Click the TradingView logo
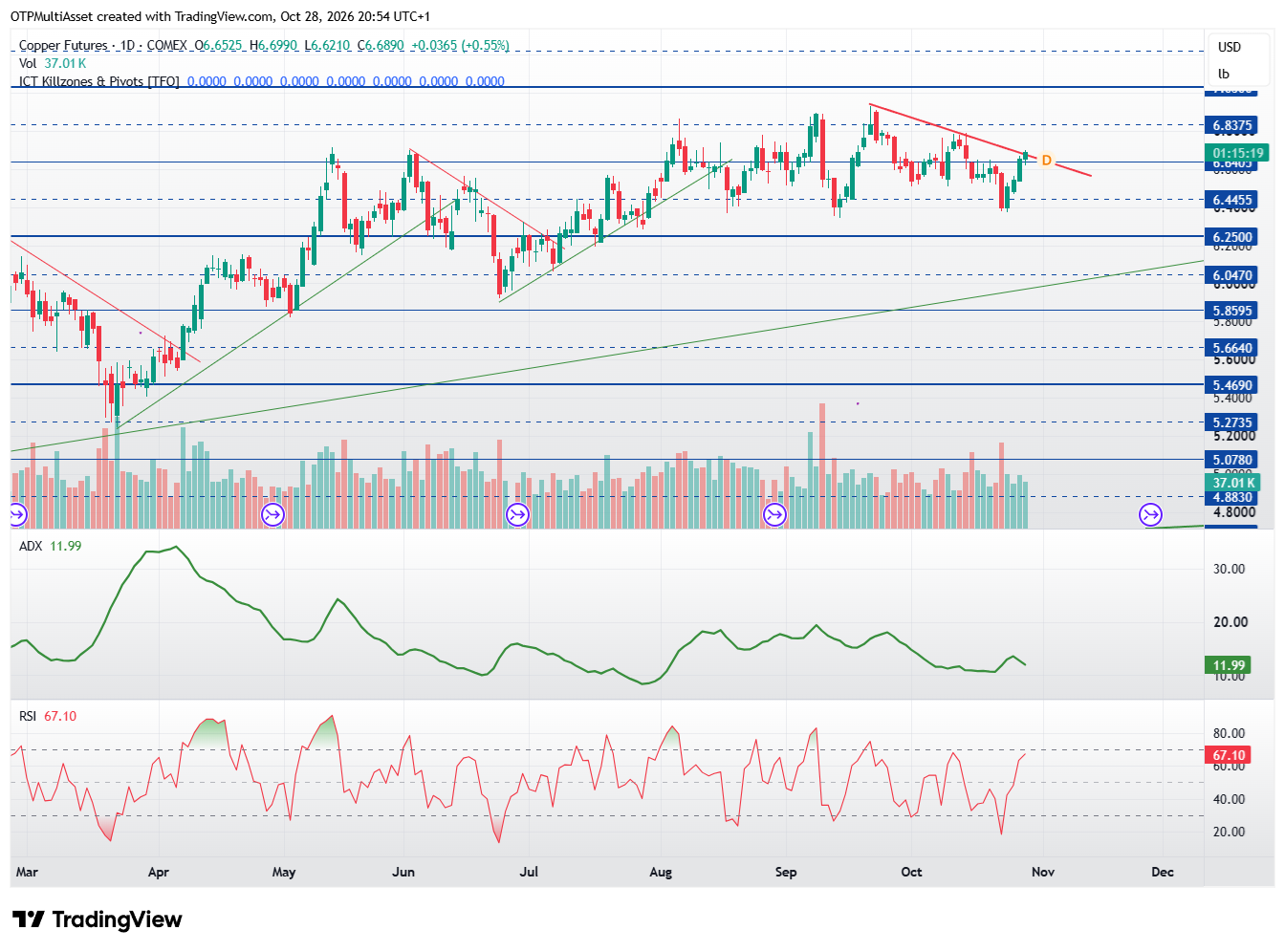This screenshot has width=1285, height=952. click(x=97, y=920)
